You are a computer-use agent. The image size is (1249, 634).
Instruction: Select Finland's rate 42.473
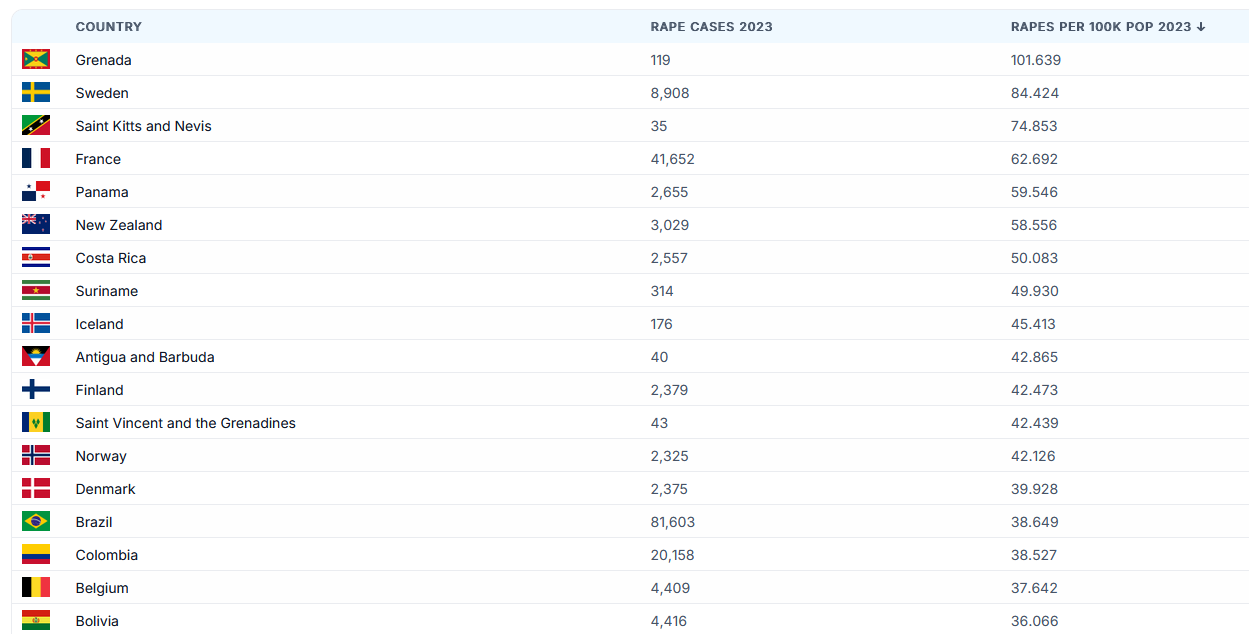click(1035, 390)
